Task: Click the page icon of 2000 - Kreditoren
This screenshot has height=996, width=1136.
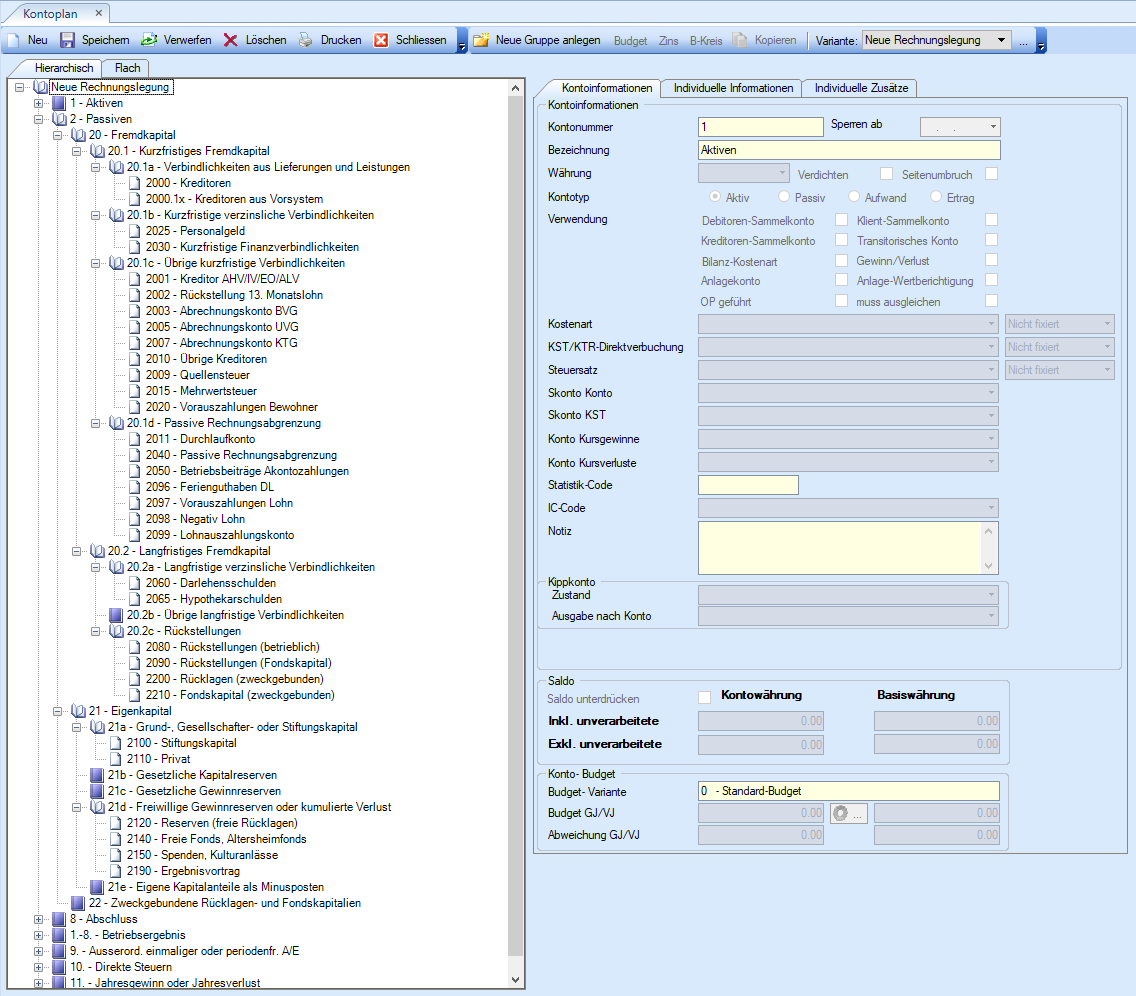Action: tap(135, 183)
